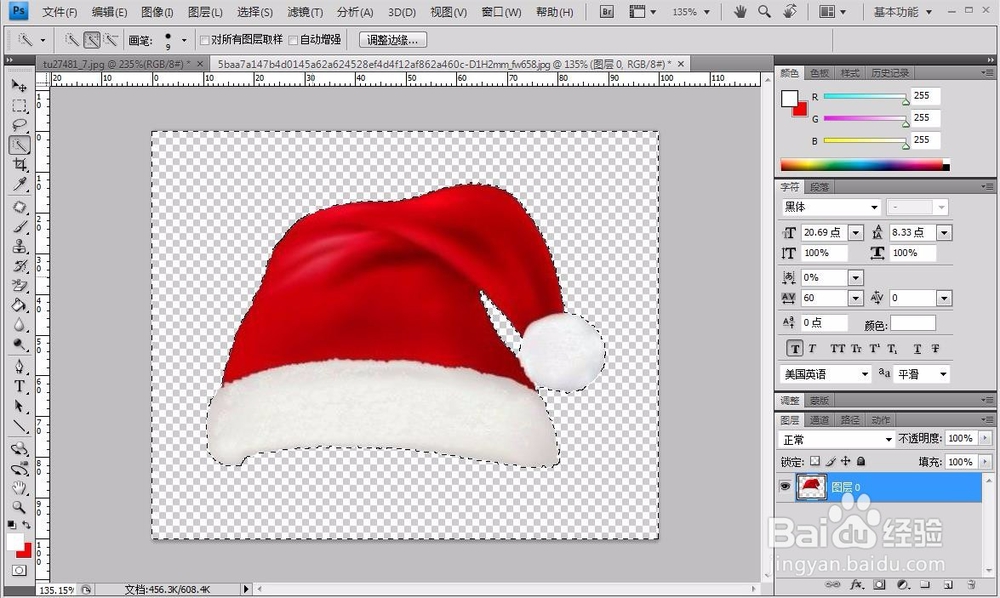Toggle lock position
This screenshot has width=1000, height=598.
[x=846, y=461]
